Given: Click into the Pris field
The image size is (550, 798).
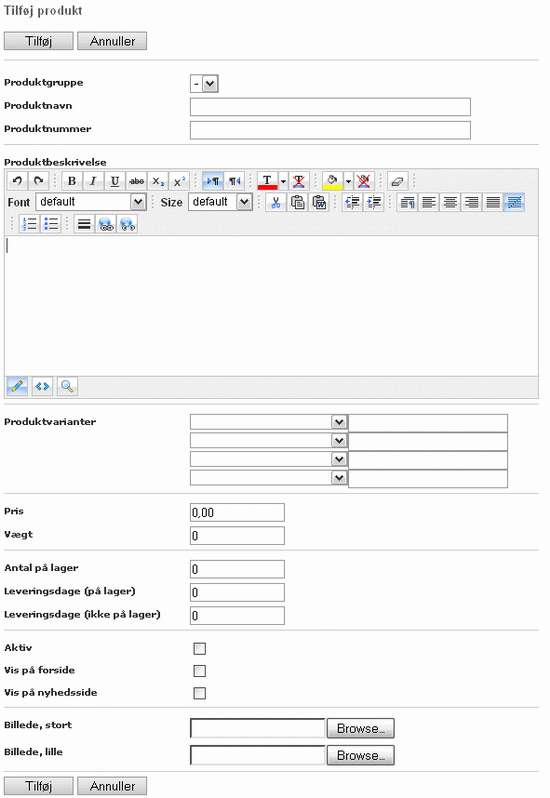Looking at the screenshot, I should tap(237, 512).
